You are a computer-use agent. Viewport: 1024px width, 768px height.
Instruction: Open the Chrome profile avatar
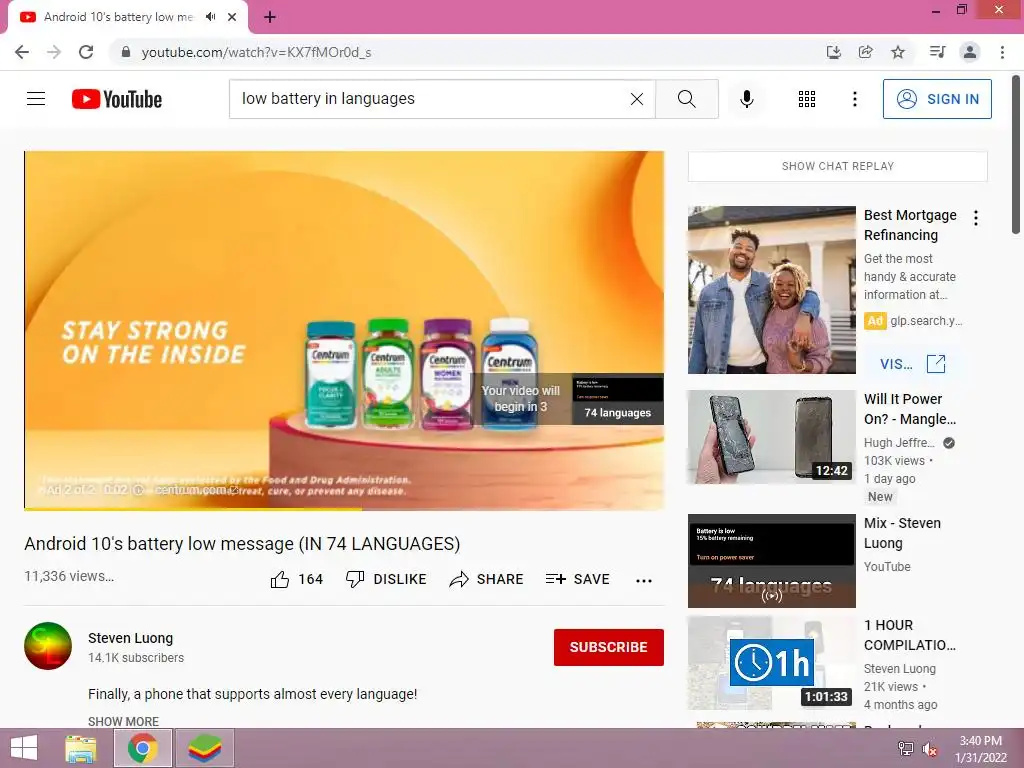[970, 52]
